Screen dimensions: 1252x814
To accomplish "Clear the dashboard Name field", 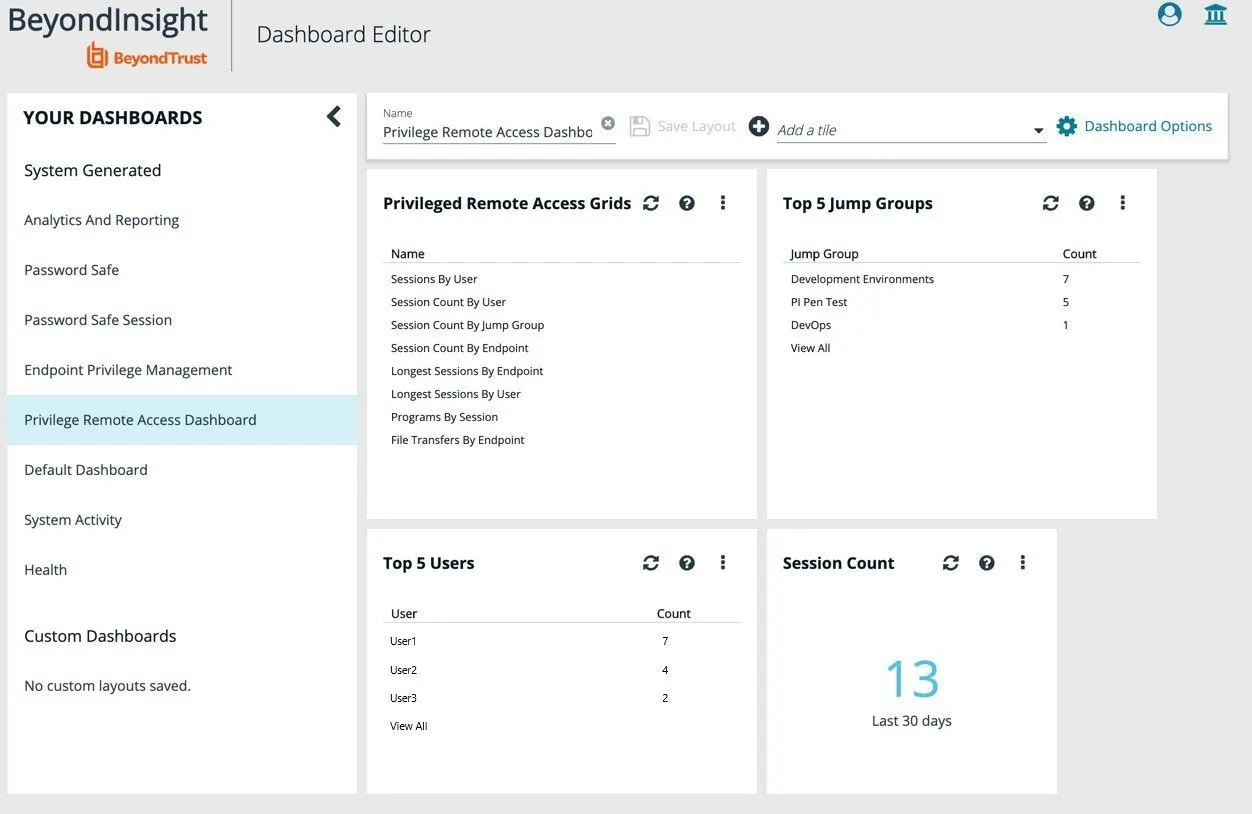I will click(x=608, y=123).
